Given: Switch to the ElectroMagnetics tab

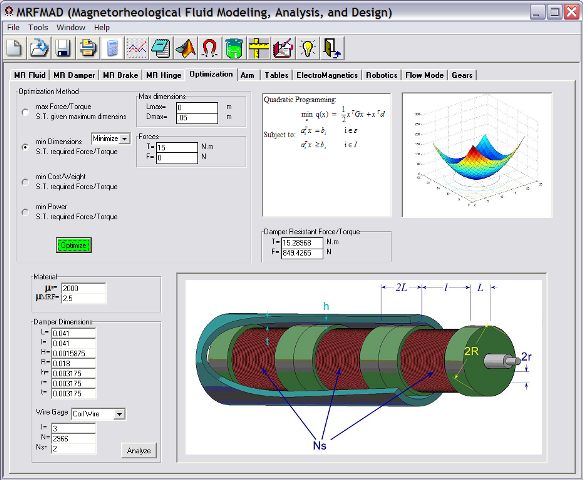Looking at the screenshot, I should 327,75.
